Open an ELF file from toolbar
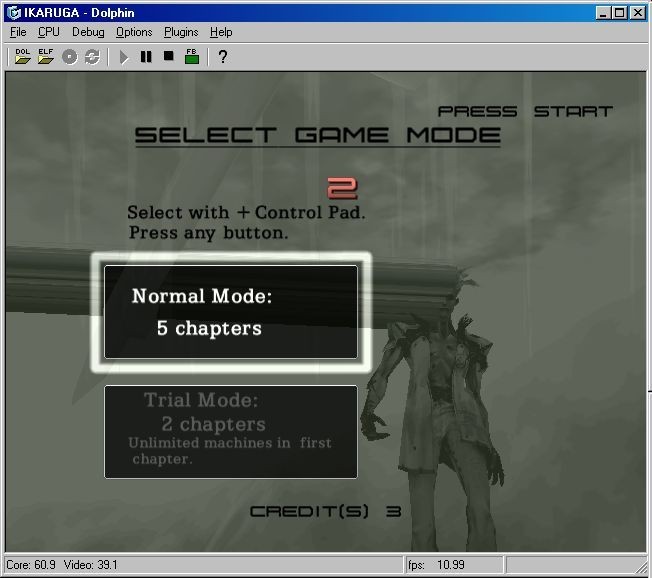This screenshot has width=652, height=578. coord(46,57)
